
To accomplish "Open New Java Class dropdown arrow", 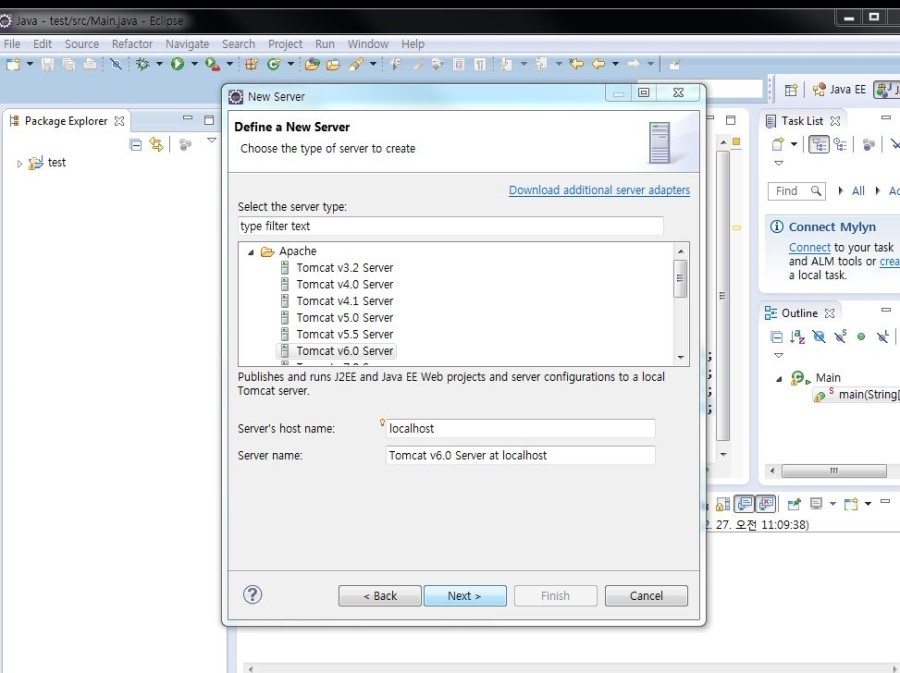I will tap(290, 64).
